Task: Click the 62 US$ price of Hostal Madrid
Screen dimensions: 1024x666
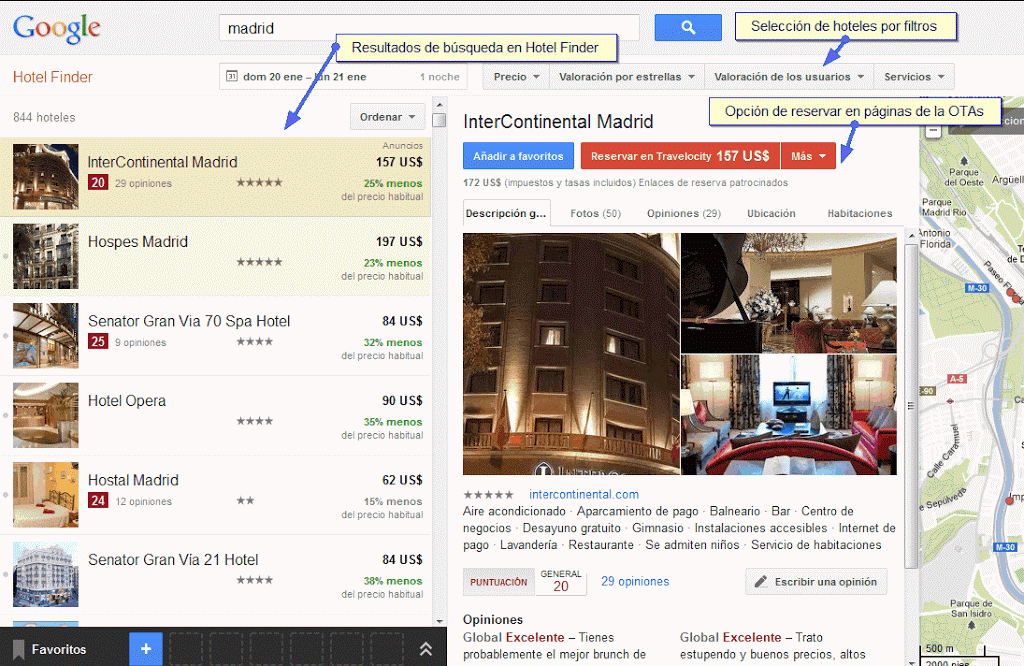Action: [x=402, y=481]
